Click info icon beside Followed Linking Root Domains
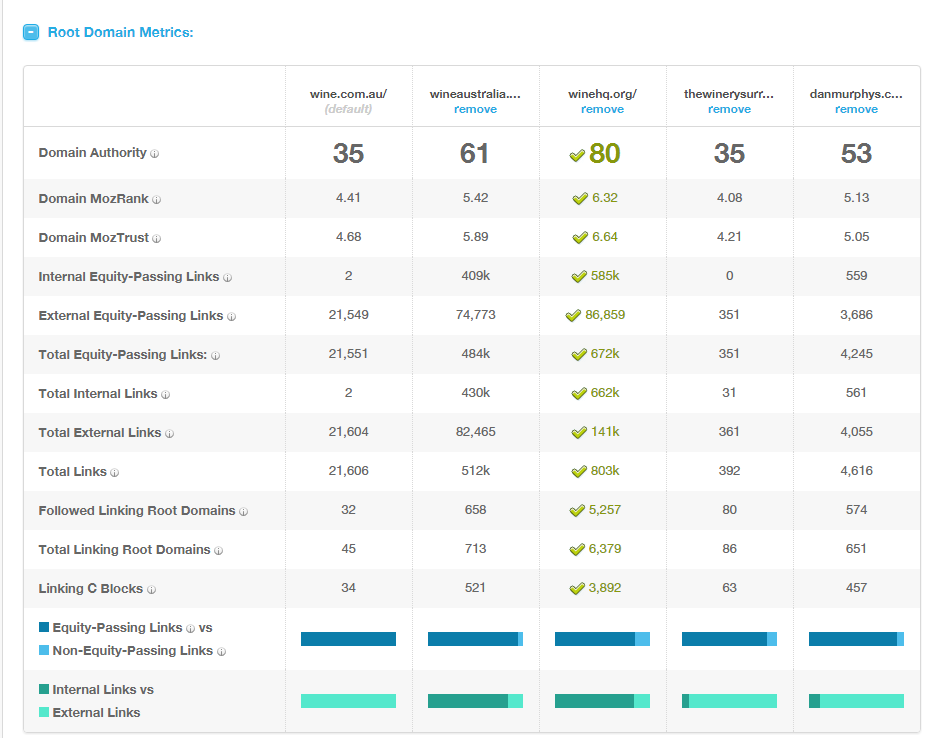Image resolution: width=928 pixels, height=738 pixels. (x=243, y=512)
